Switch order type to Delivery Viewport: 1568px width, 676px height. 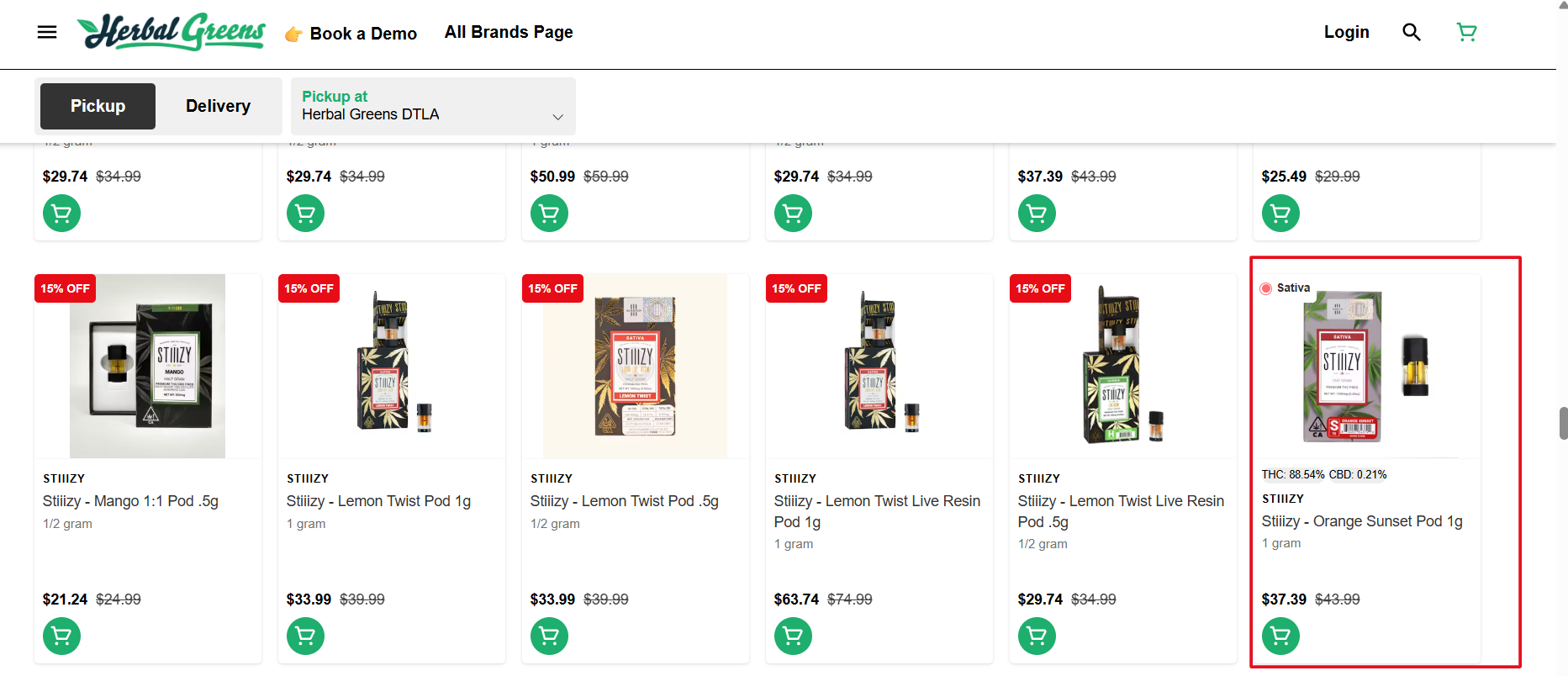[218, 106]
